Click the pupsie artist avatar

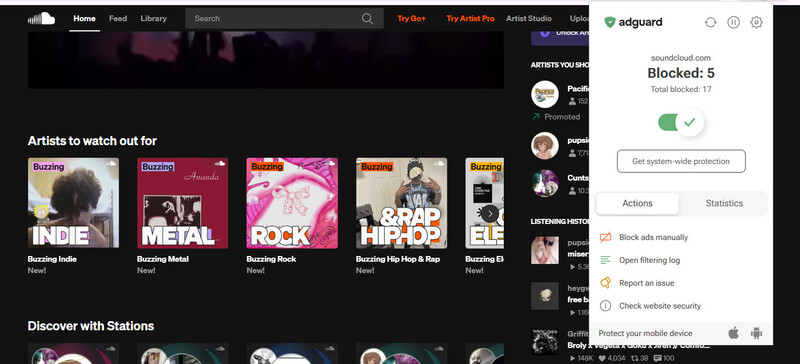tap(545, 146)
